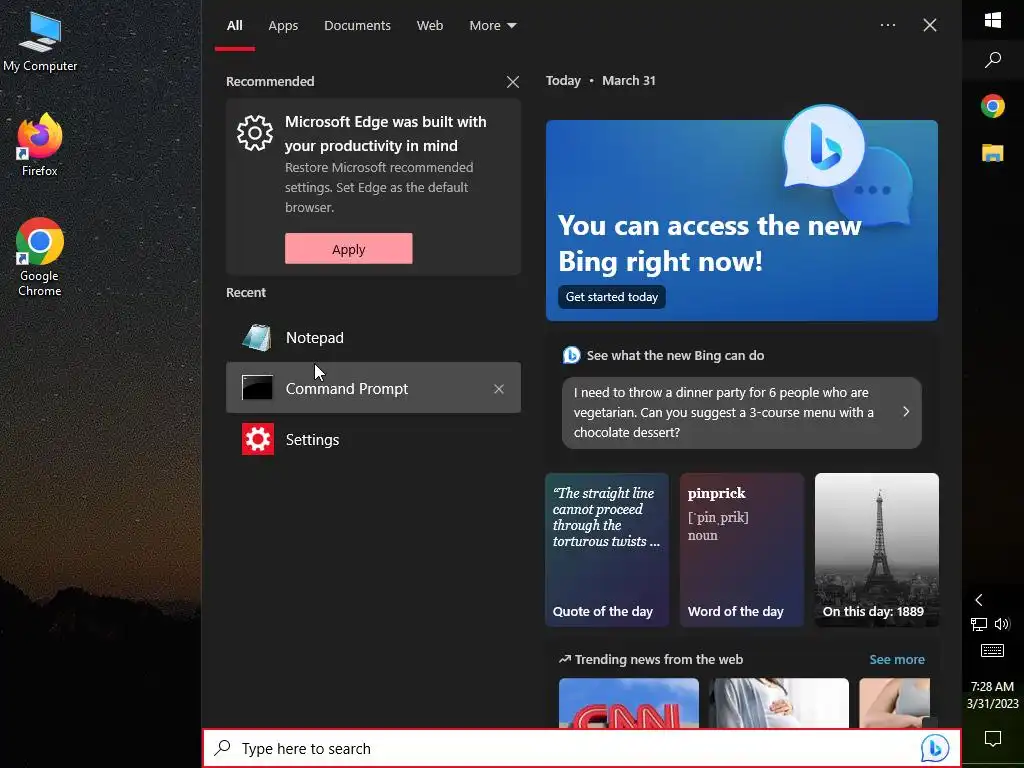Image resolution: width=1024 pixels, height=768 pixels.
Task: Open the new Bing banner
Action: point(742,220)
